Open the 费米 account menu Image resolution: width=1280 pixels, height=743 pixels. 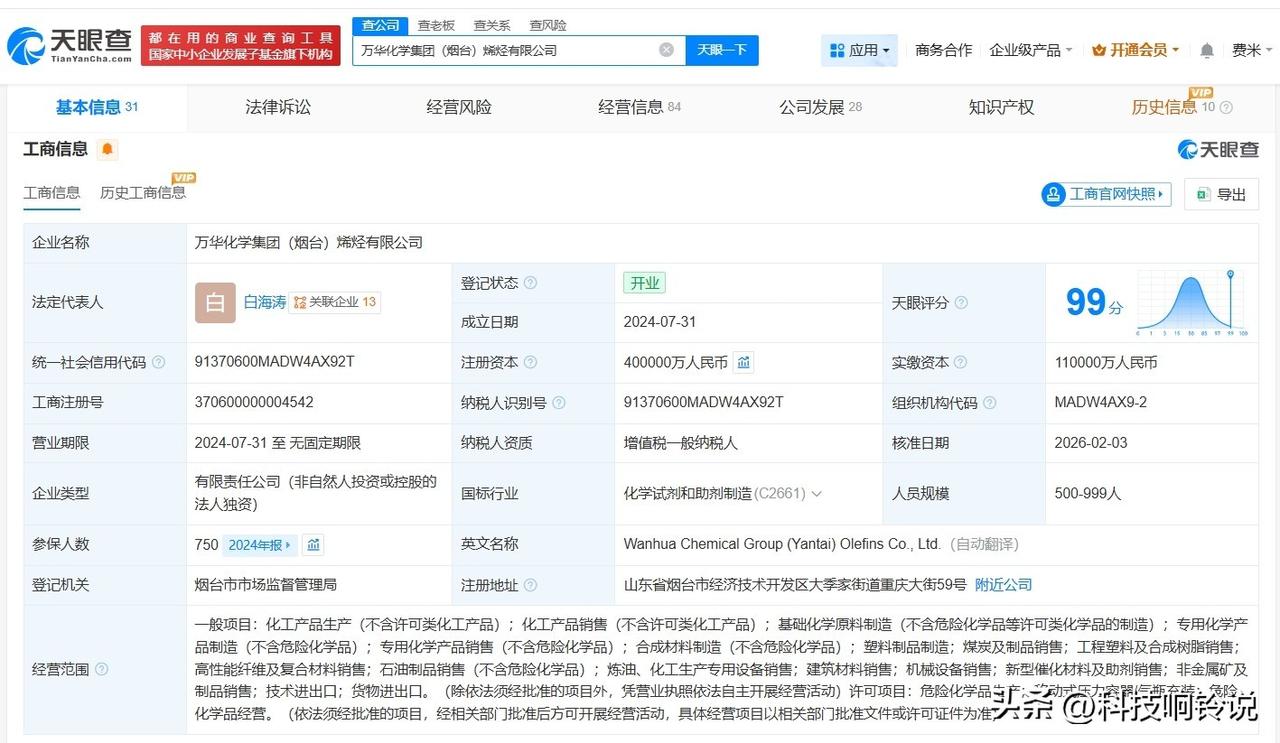tap(1252, 50)
